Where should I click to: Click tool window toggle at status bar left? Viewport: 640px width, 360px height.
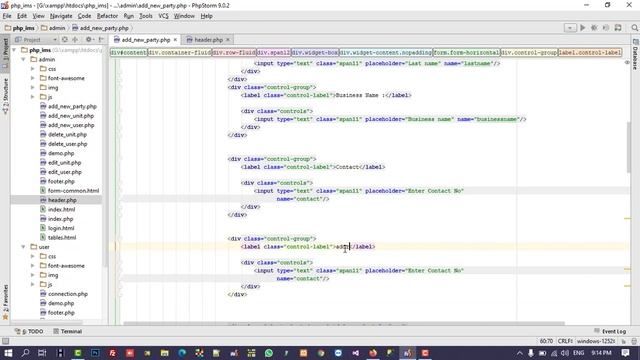click(x=5, y=341)
